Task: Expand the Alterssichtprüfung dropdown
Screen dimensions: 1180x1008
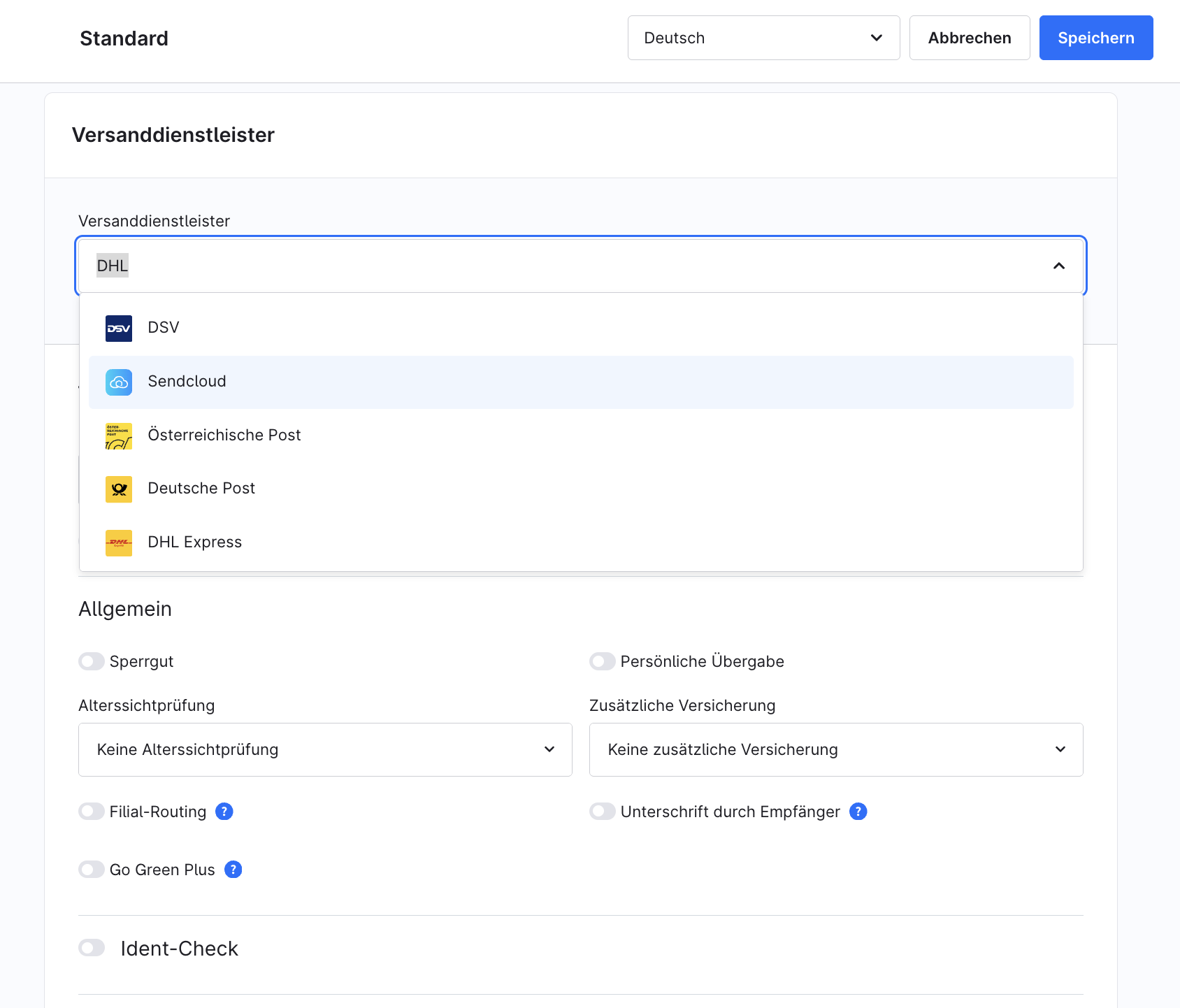Action: [325, 749]
